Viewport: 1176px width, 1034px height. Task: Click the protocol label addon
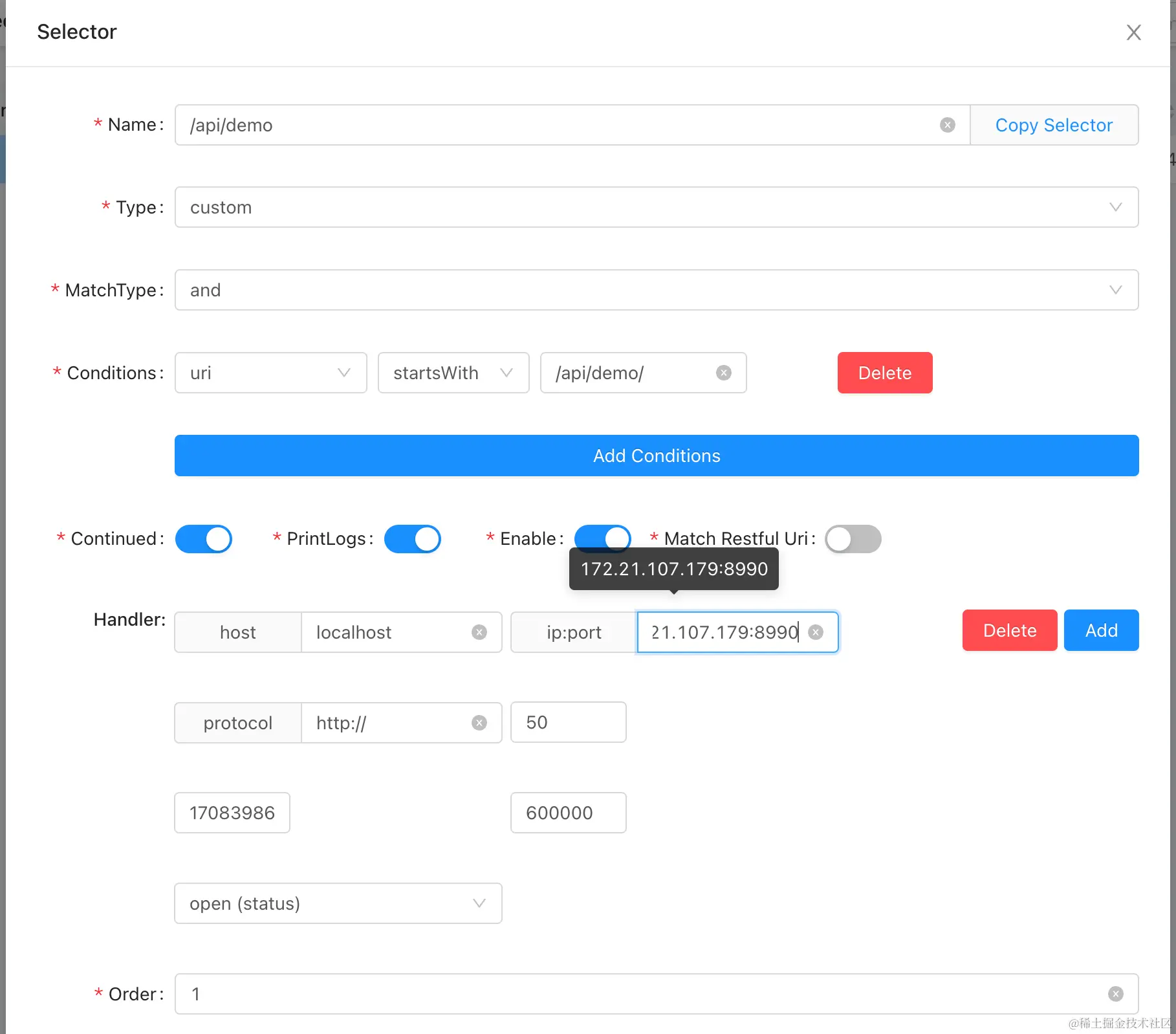tap(238, 723)
